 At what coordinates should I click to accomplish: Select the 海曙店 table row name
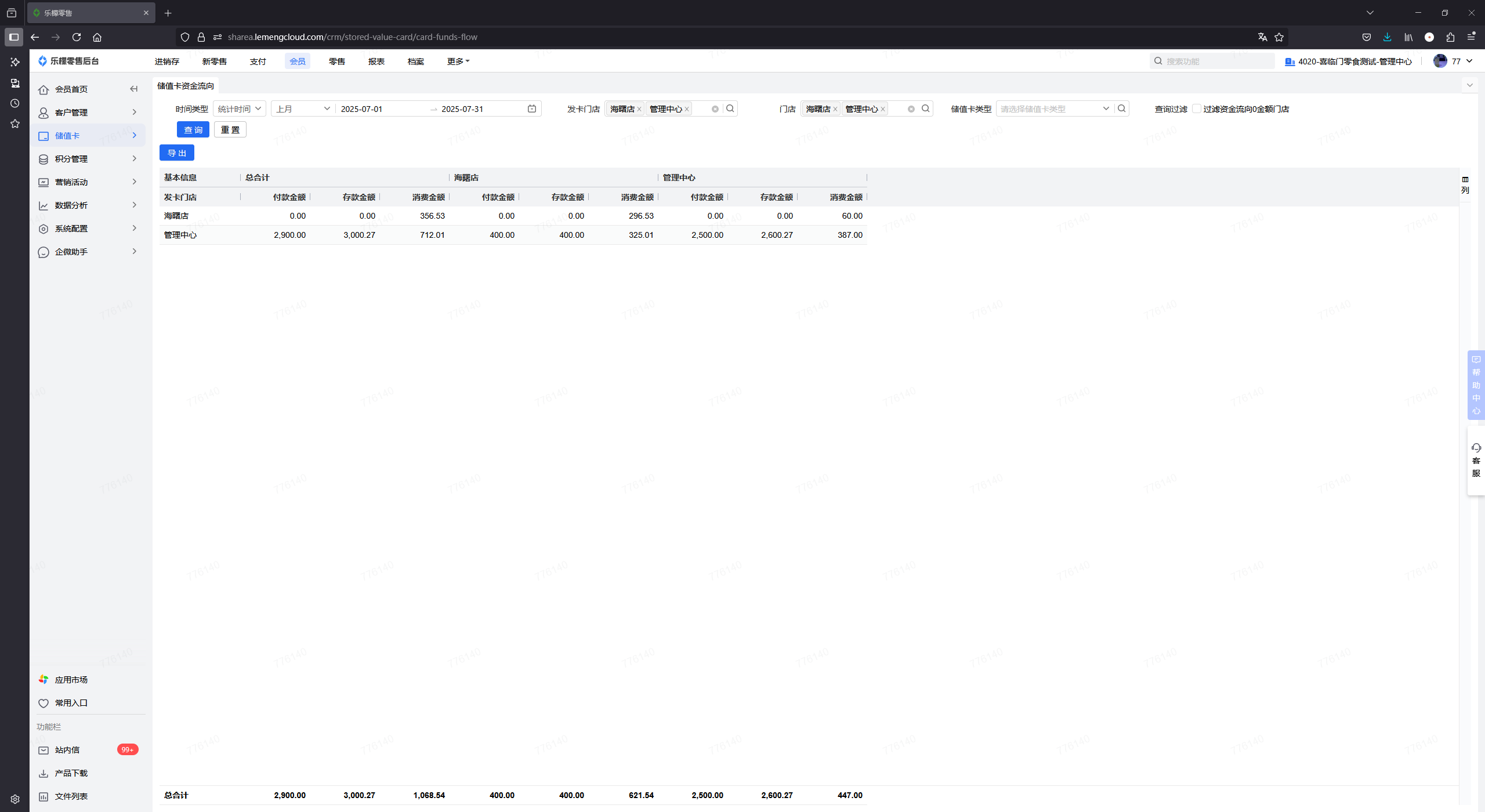pos(176,216)
